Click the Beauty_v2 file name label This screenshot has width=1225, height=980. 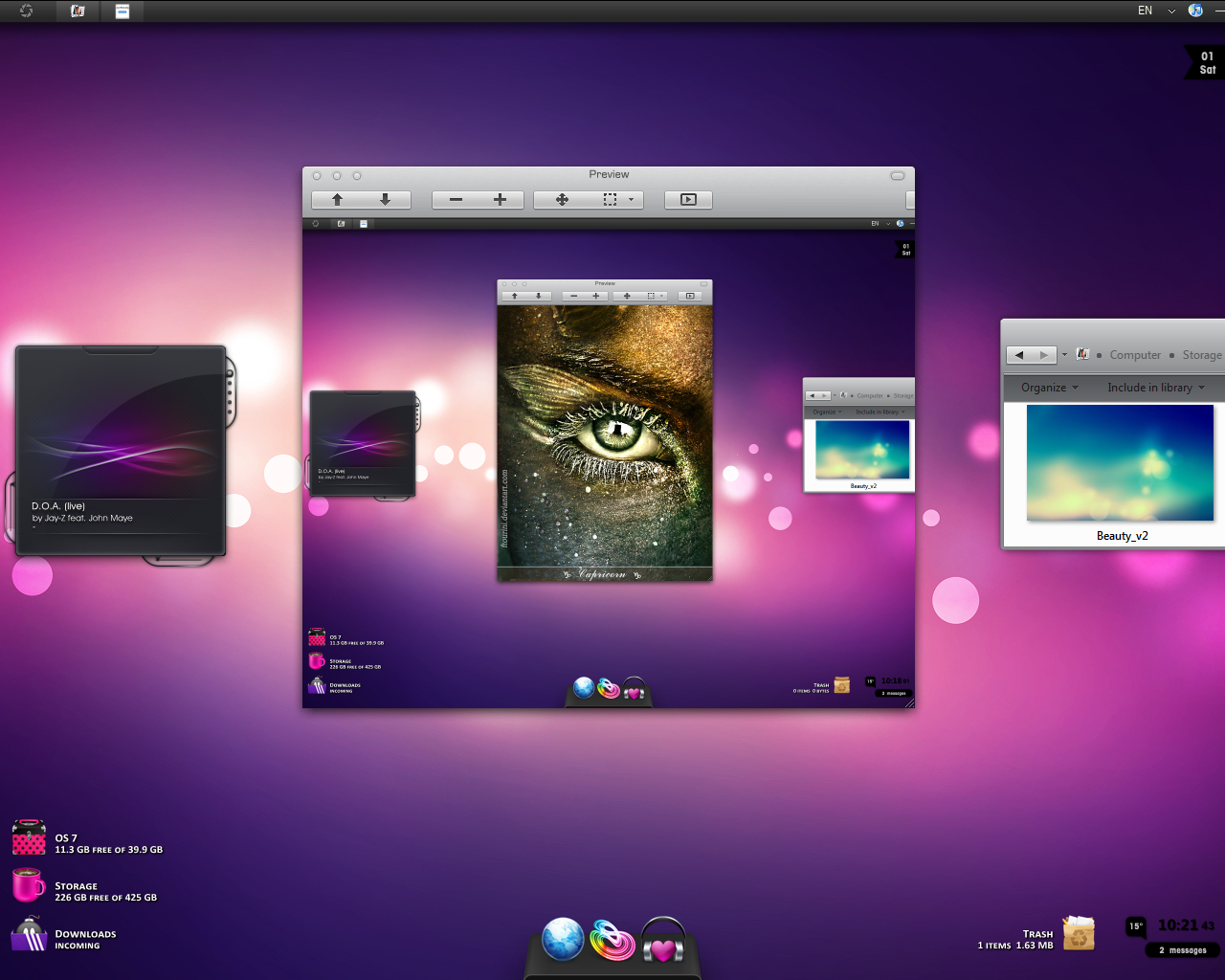(x=1122, y=536)
